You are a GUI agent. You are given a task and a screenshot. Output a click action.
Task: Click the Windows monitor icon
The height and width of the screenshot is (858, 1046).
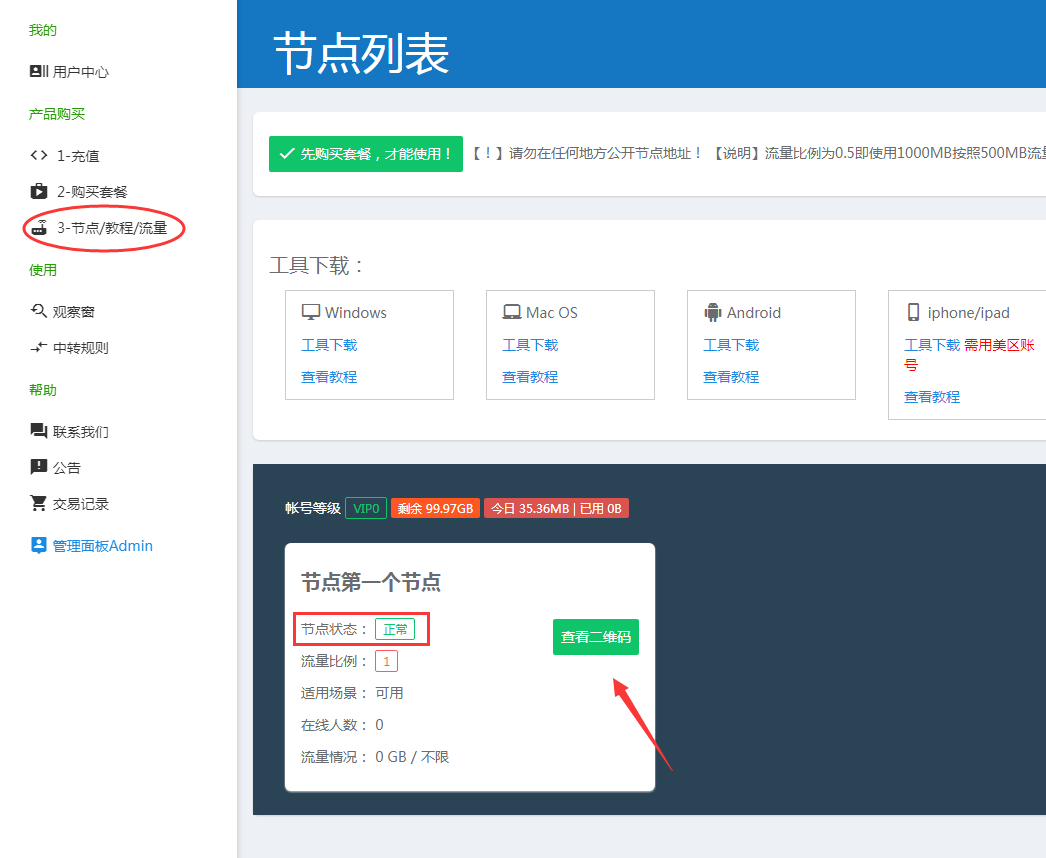point(312,312)
